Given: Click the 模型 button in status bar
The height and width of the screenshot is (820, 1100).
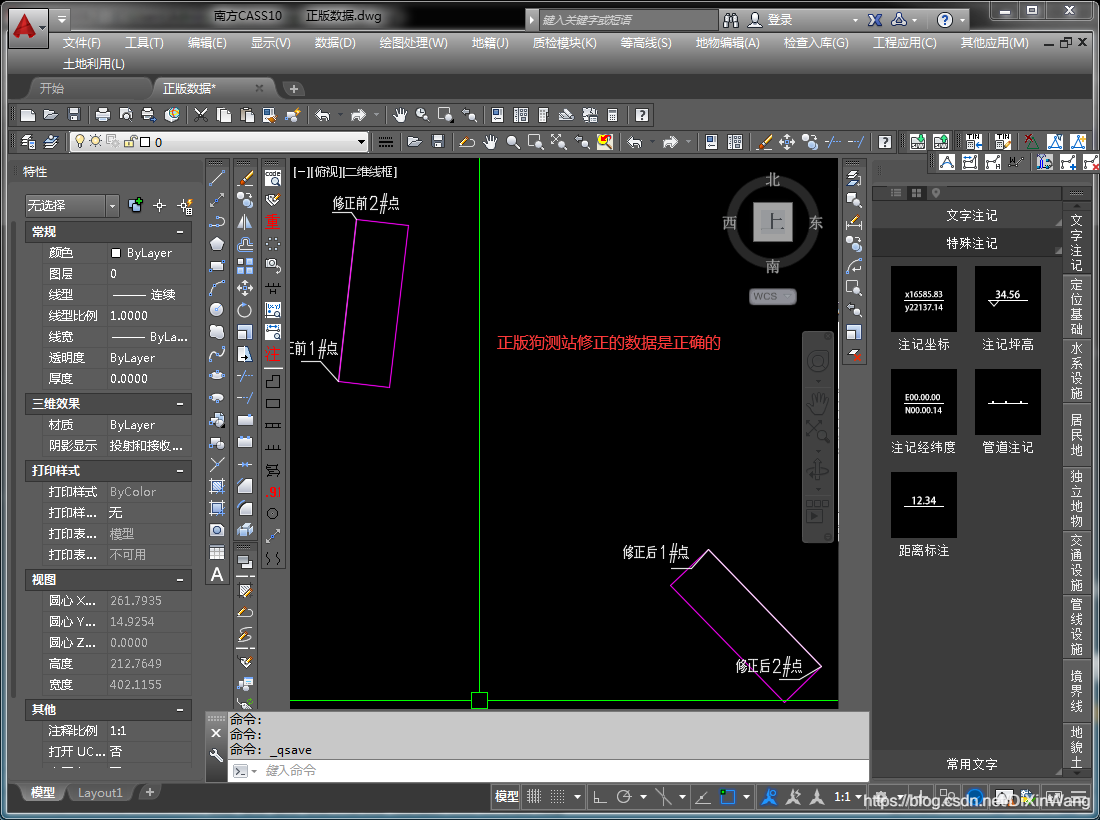Looking at the screenshot, I should pos(507,797).
